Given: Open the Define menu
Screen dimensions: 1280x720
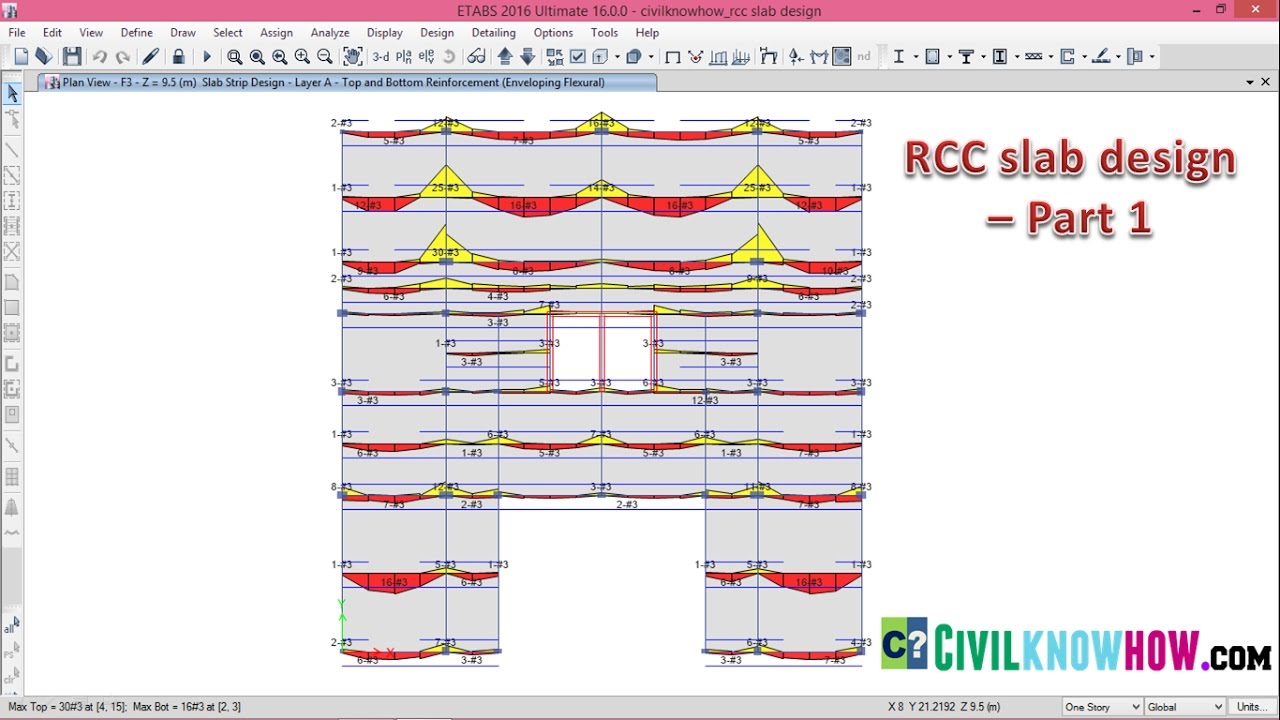Looking at the screenshot, I should click(x=137, y=33).
